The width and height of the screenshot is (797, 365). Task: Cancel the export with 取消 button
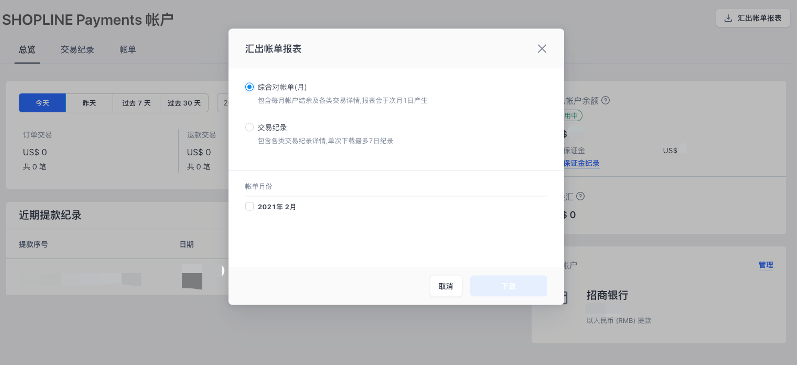pos(446,286)
